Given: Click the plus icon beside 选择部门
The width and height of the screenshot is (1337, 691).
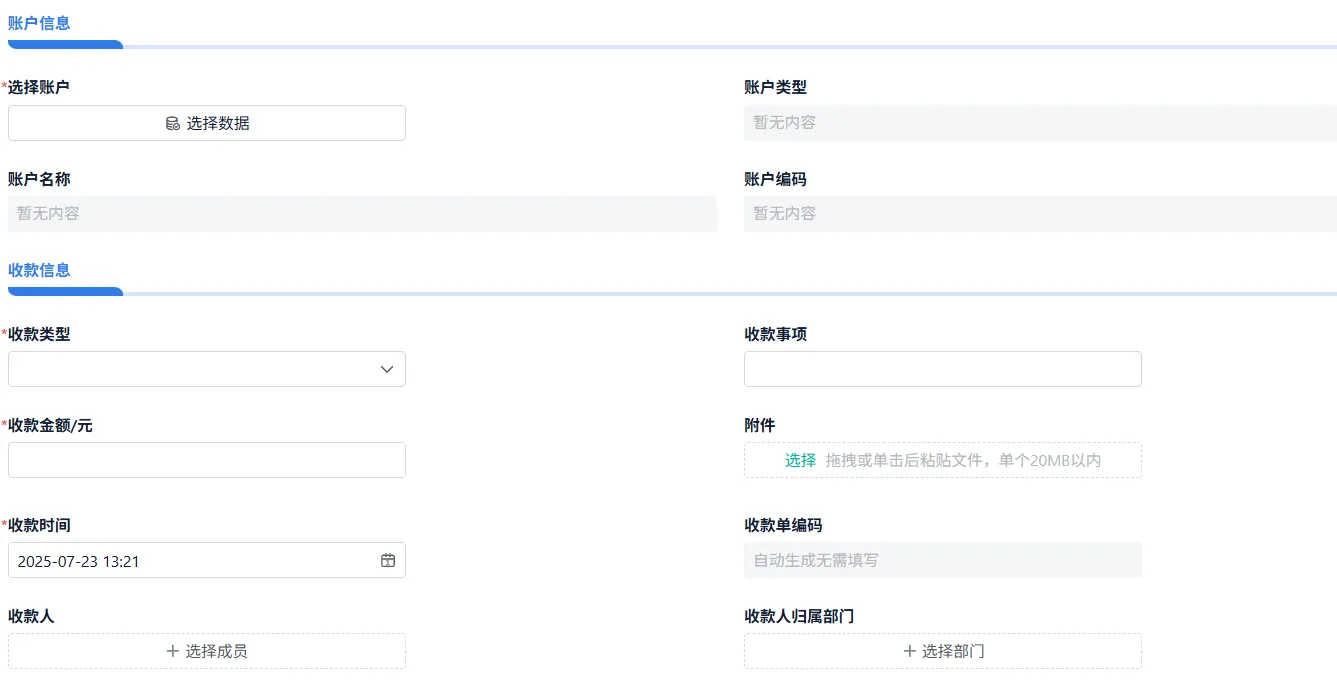Looking at the screenshot, I should click(x=909, y=651).
